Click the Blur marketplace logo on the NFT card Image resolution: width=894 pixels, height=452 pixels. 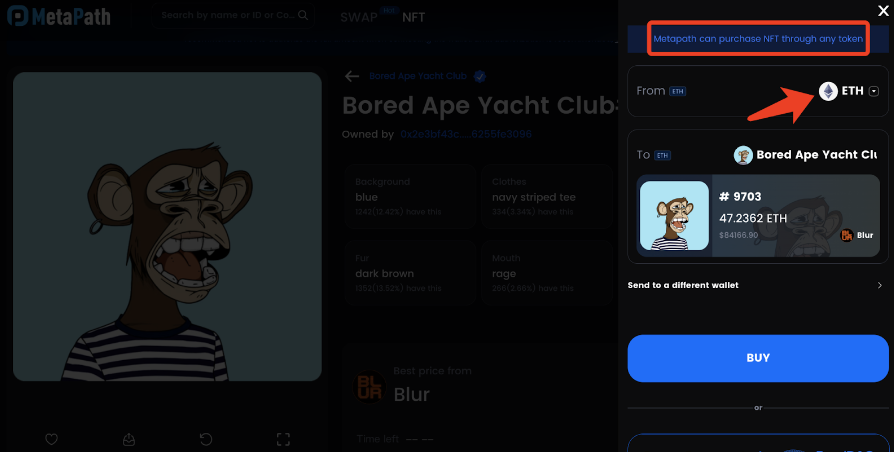846,235
